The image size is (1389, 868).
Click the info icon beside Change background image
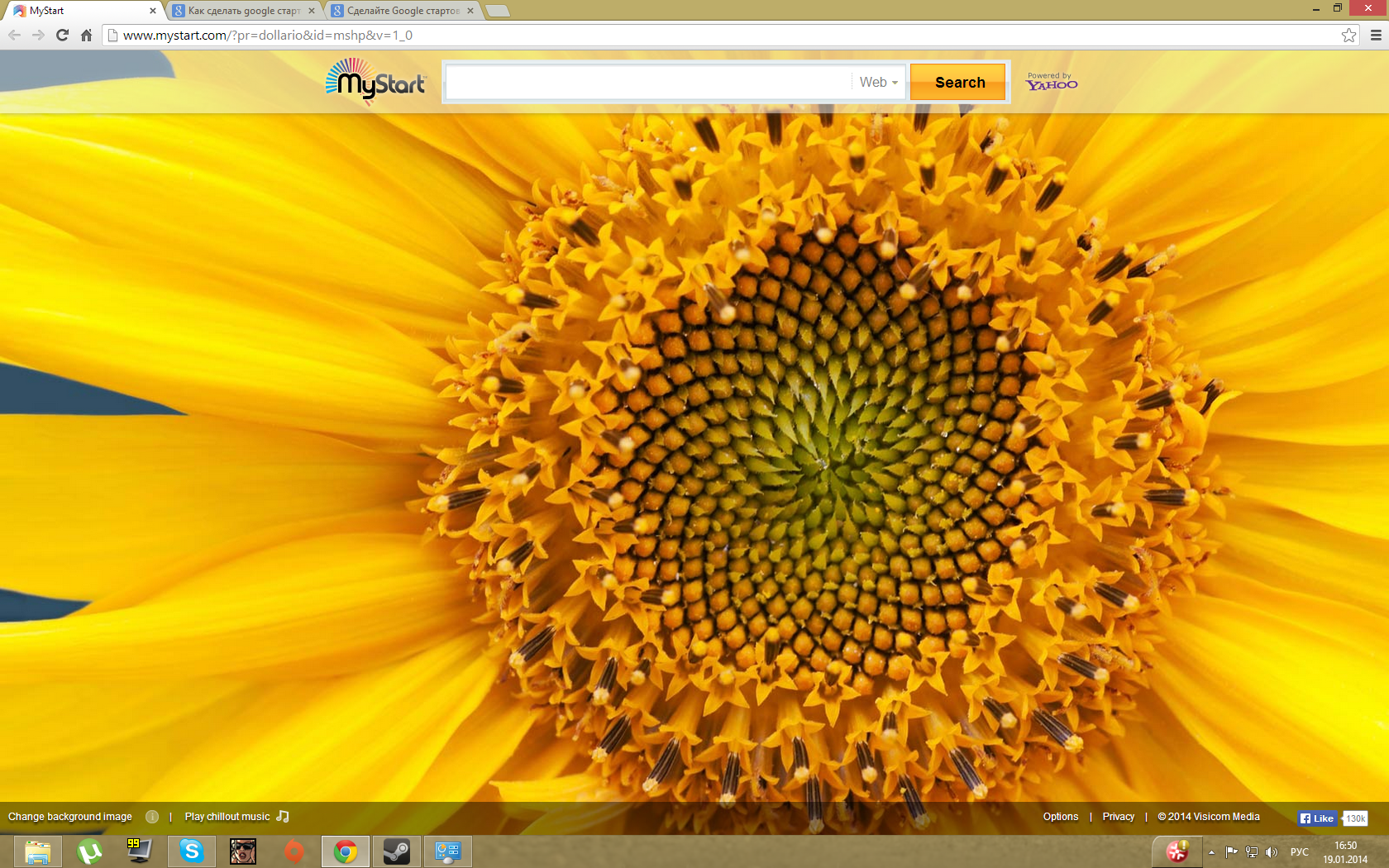152,817
